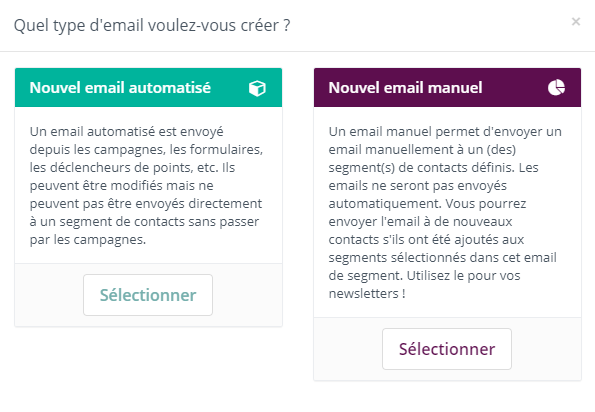The image size is (595, 412).
Task: Close the email type dialog with the X
Action: [576, 22]
